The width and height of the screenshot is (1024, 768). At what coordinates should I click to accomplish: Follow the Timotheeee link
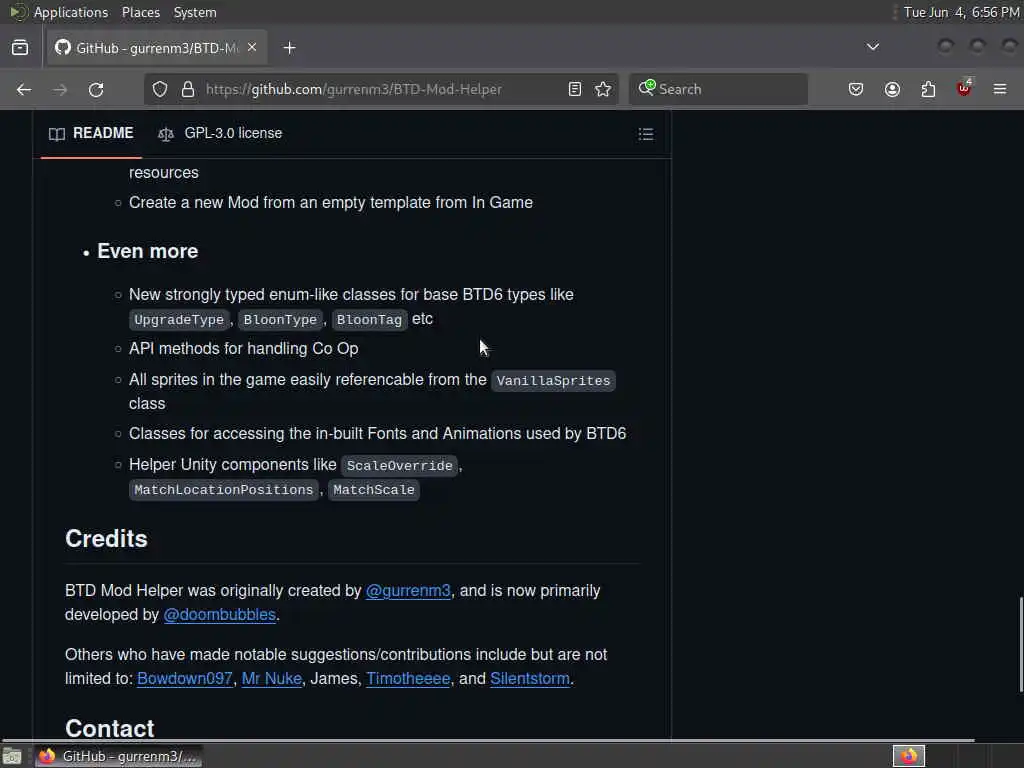click(x=408, y=679)
